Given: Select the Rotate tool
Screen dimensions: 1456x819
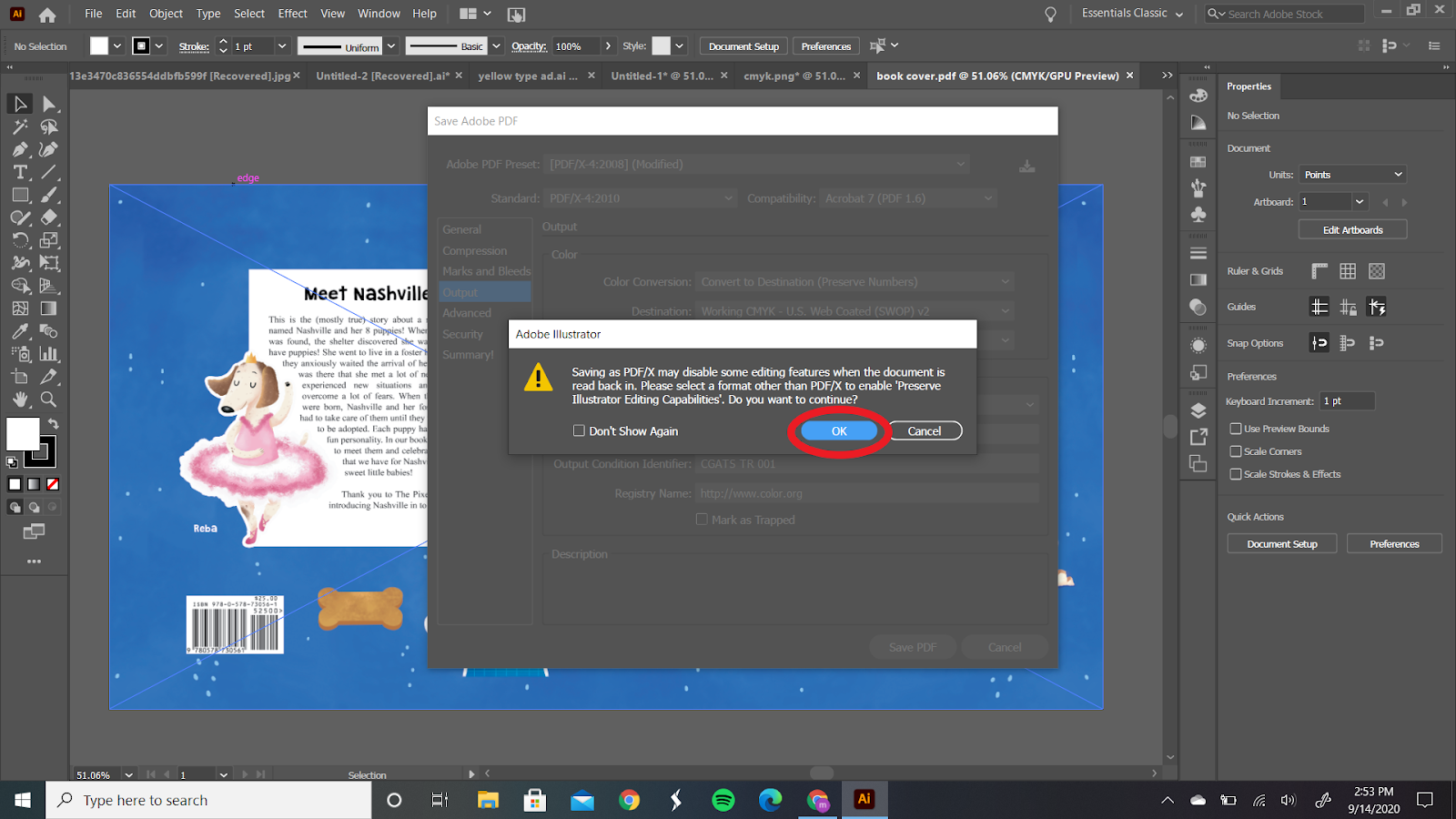Looking at the screenshot, I should coord(20,240).
